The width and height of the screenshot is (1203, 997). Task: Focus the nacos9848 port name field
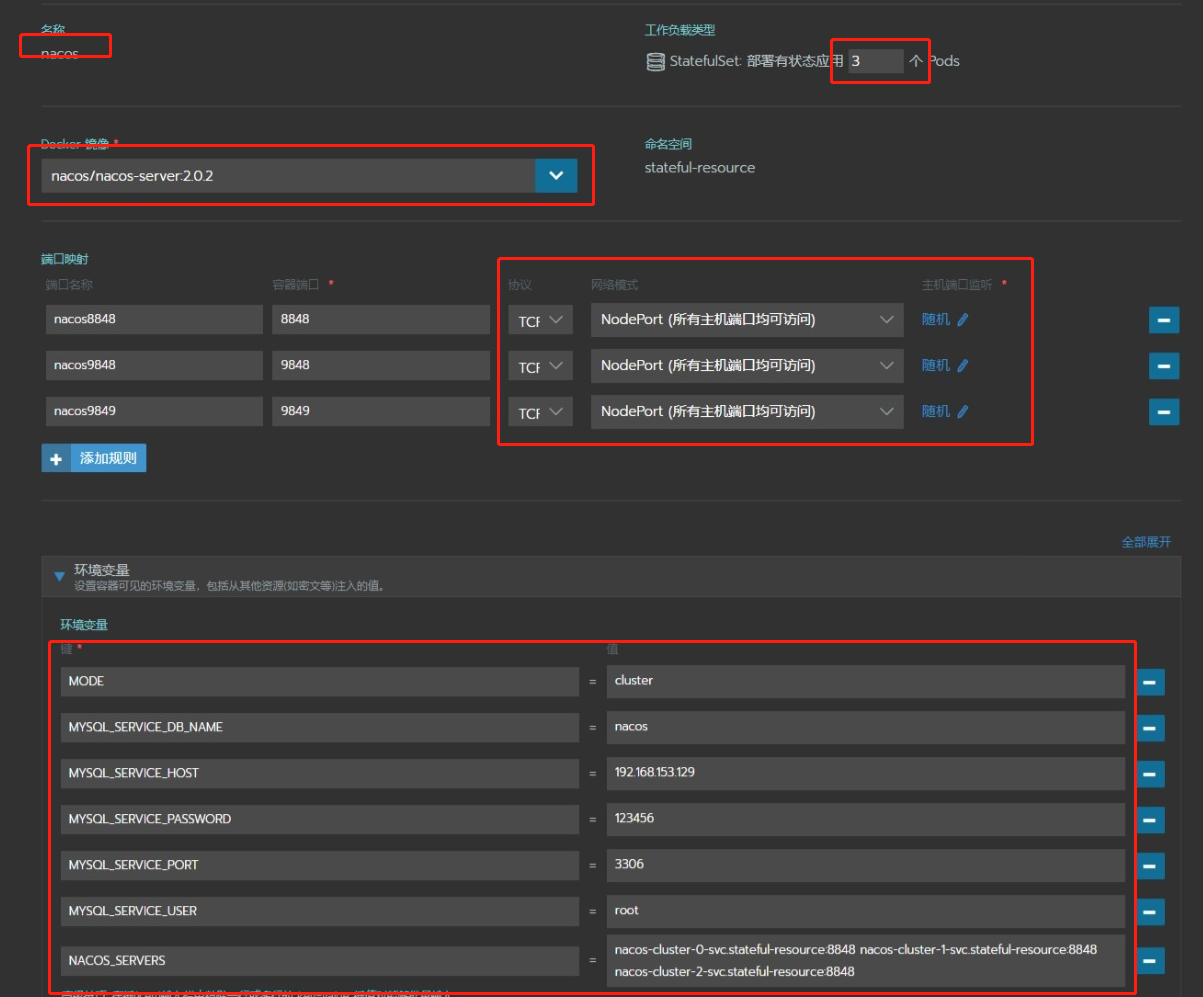[x=155, y=366]
